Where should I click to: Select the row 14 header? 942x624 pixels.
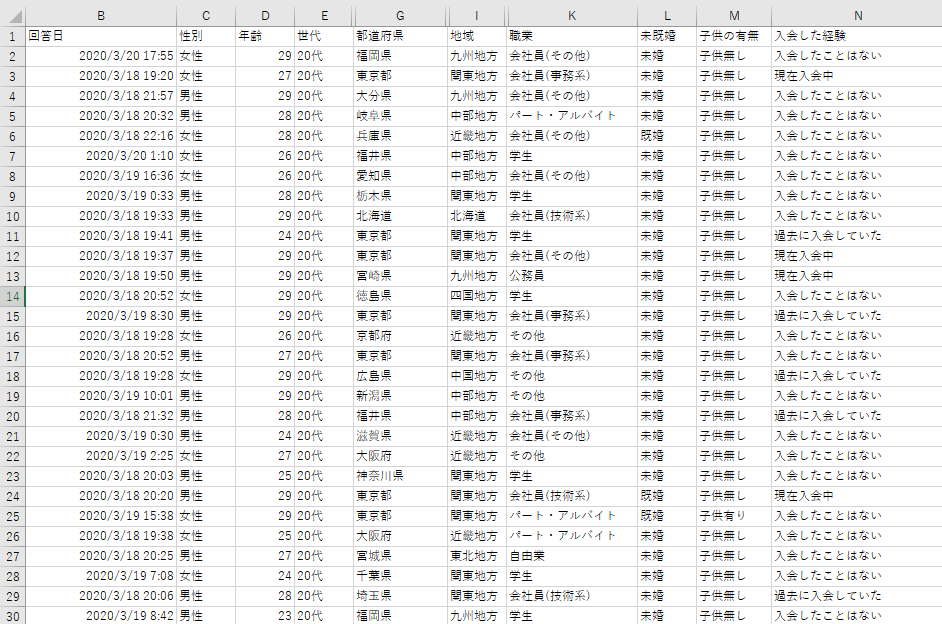[x=12, y=296]
